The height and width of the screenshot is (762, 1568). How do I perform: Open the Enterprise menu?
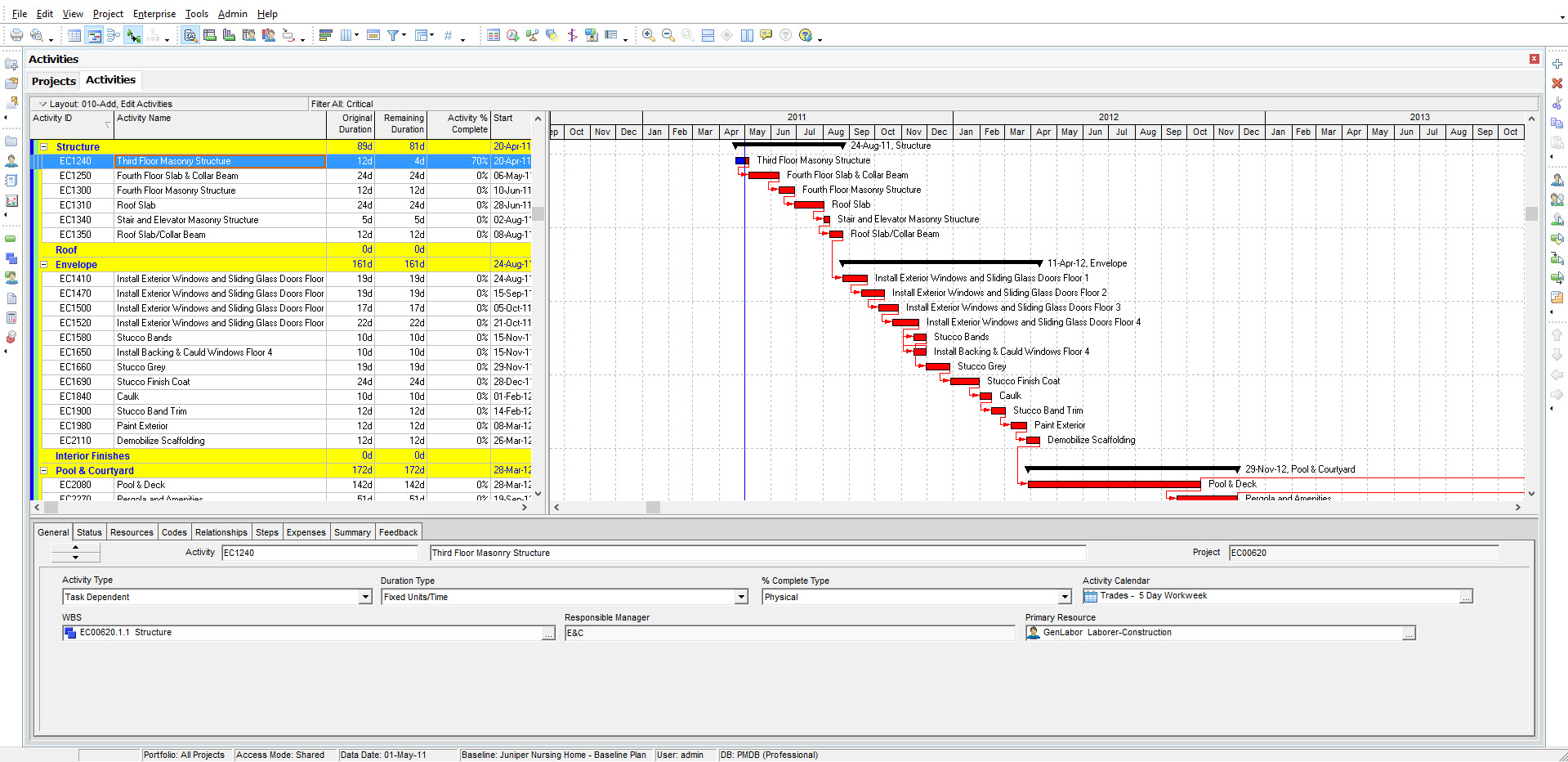154,14
